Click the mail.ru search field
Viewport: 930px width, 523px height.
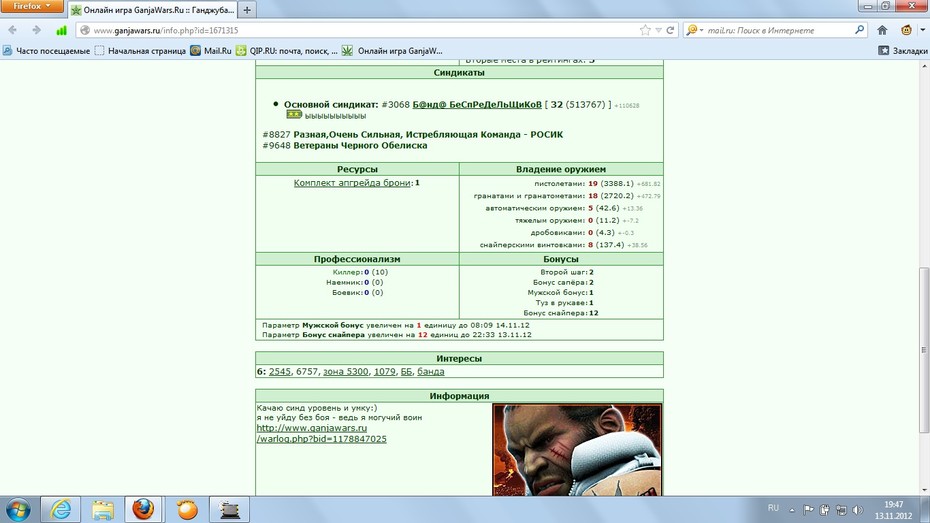(778, 30)
